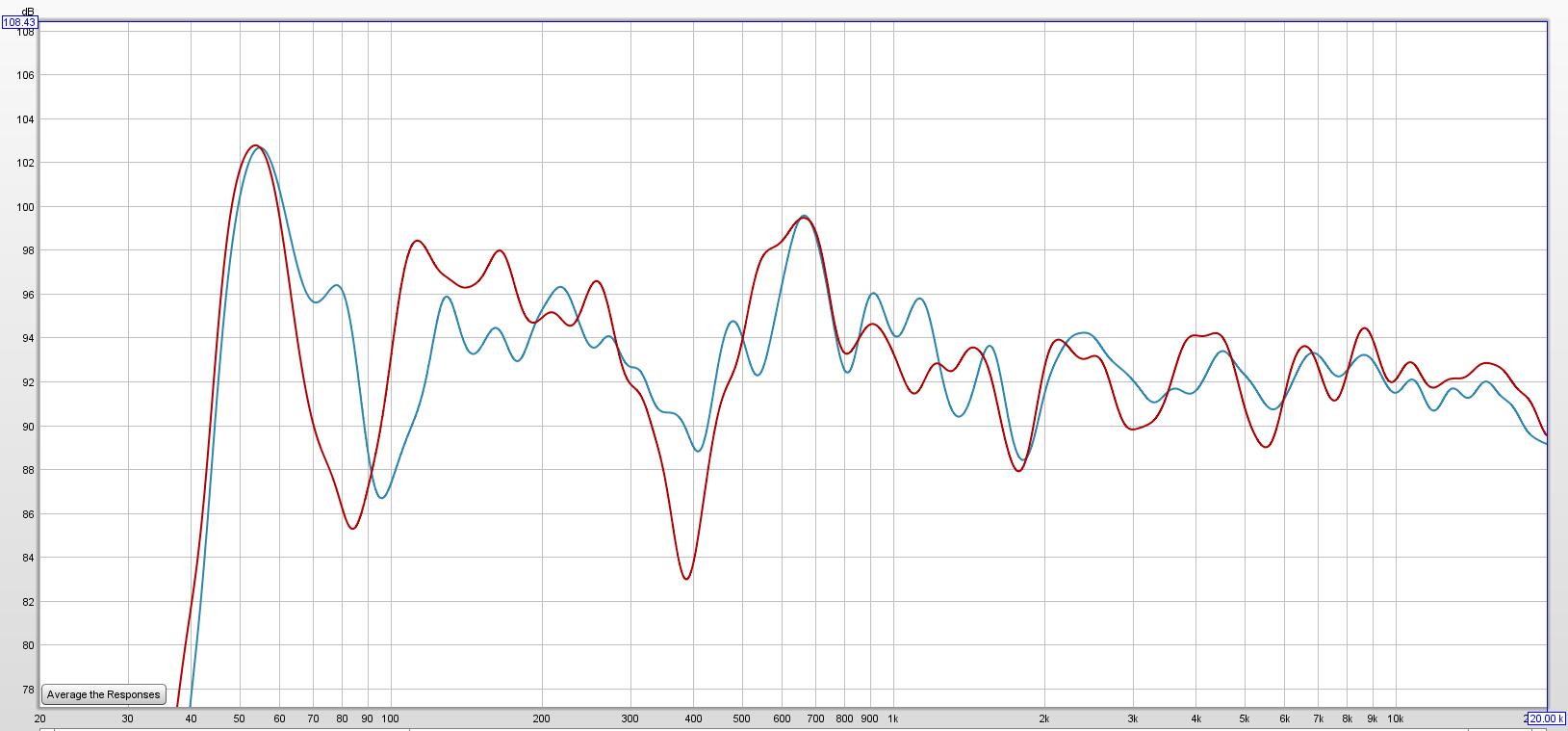This screenshot has width=1568, height=731.
Task: Click the 600 label on the frequency axis
Action: (782, 718)
